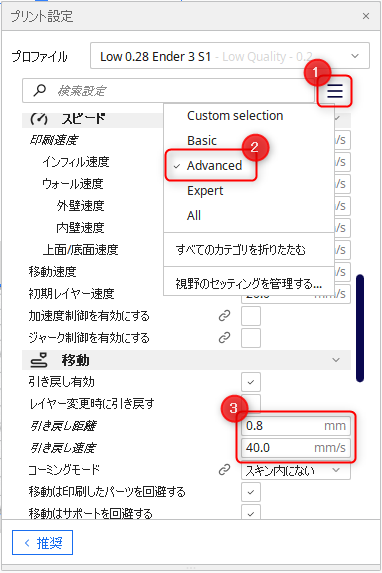Image resolution: width=382 pixels, height=573 pixels.
Task: Click link icon beside コーミングモード
Action: 224,470
